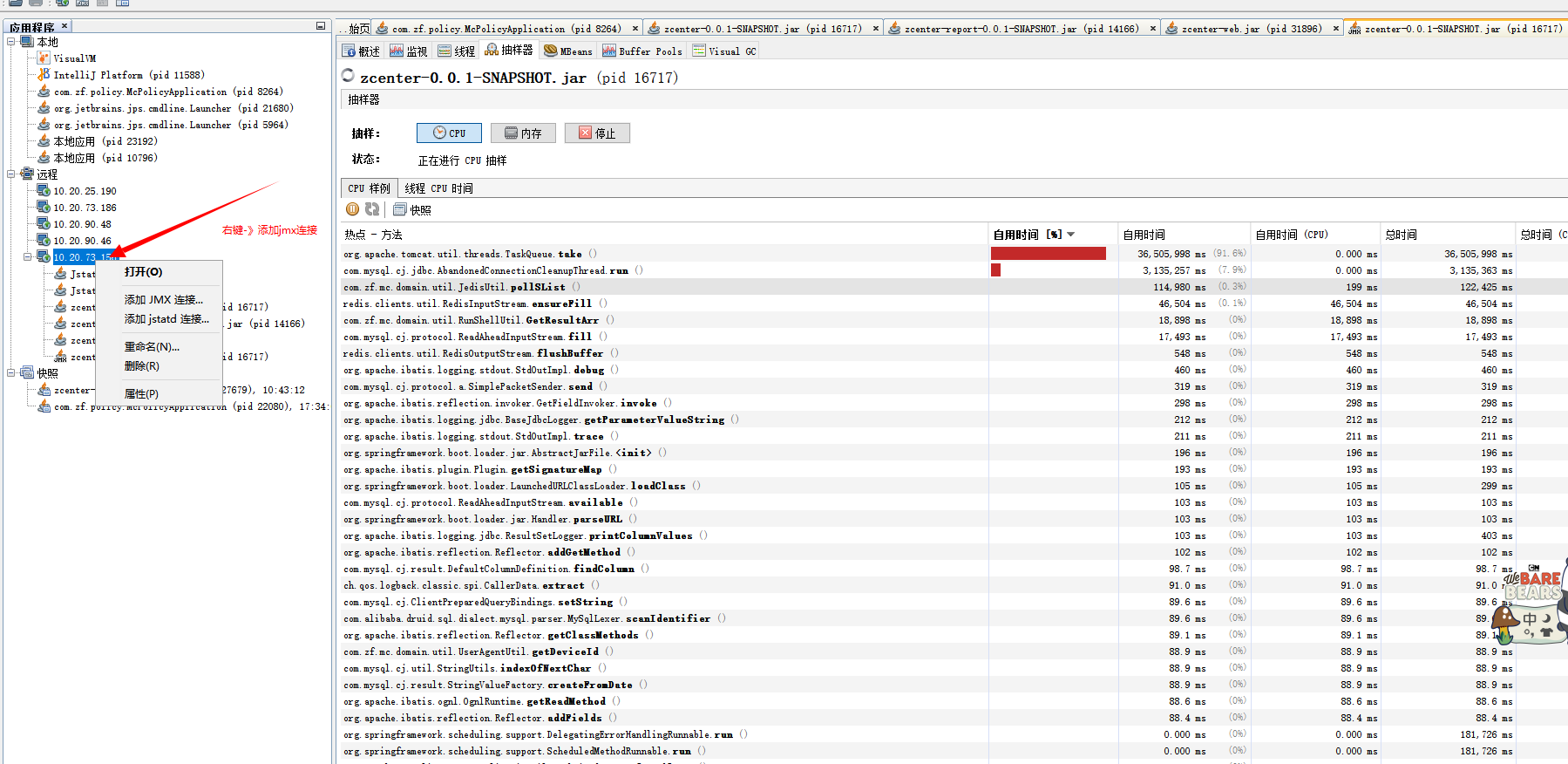Choose 打开(O) in the context menu
Screen dimensions: 1568x764
tap(160, 272)
